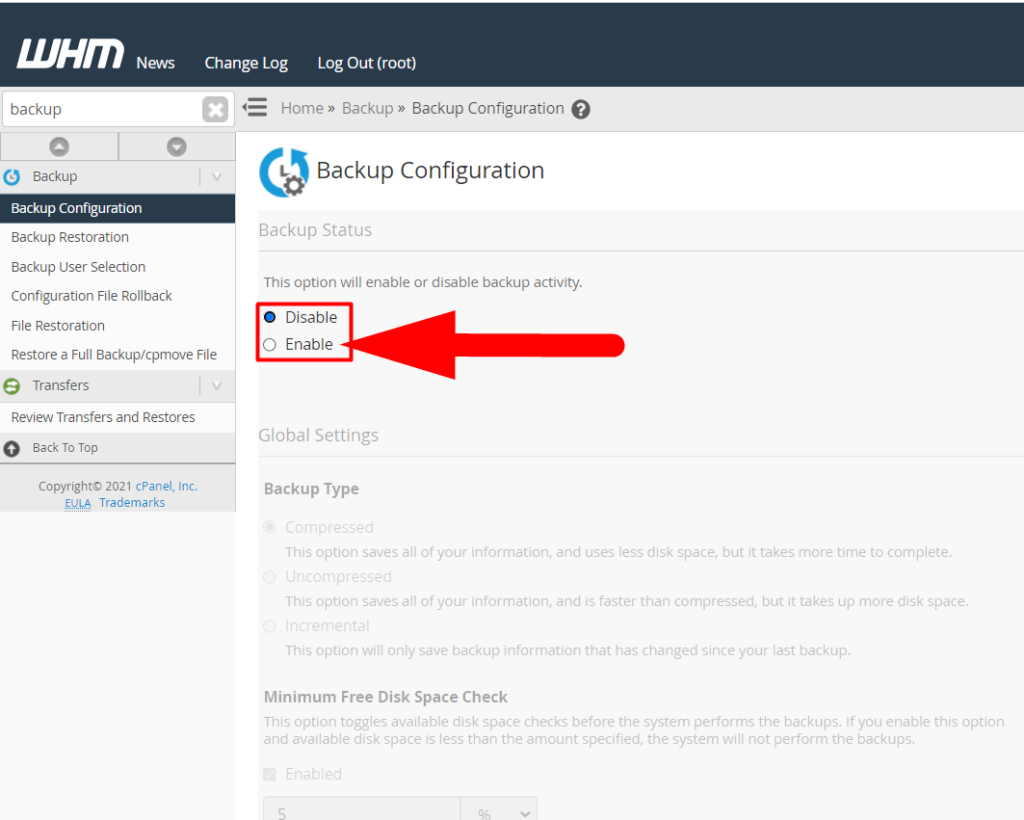Collapse the Backup sidebar section chevron

pyautogui.click(x=217, y=177)
